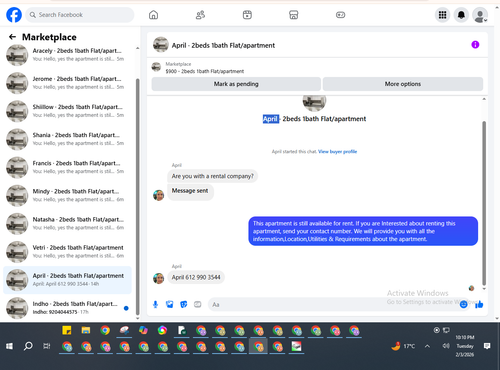Click message 'April 612 990 3544'
The image size is (500, 370).
[x=196, y=277]
